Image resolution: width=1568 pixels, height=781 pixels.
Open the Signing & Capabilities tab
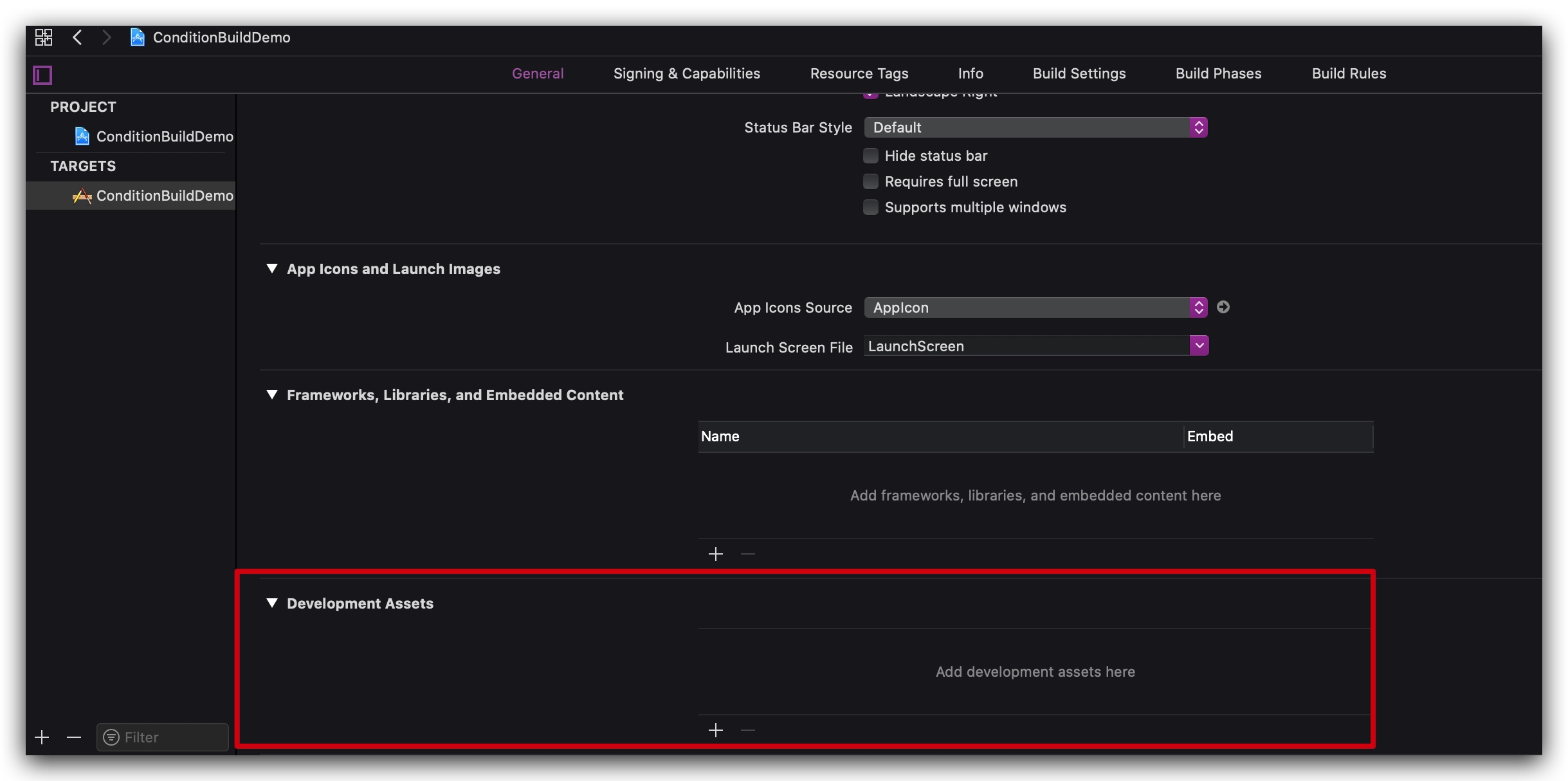coord(686,73)
